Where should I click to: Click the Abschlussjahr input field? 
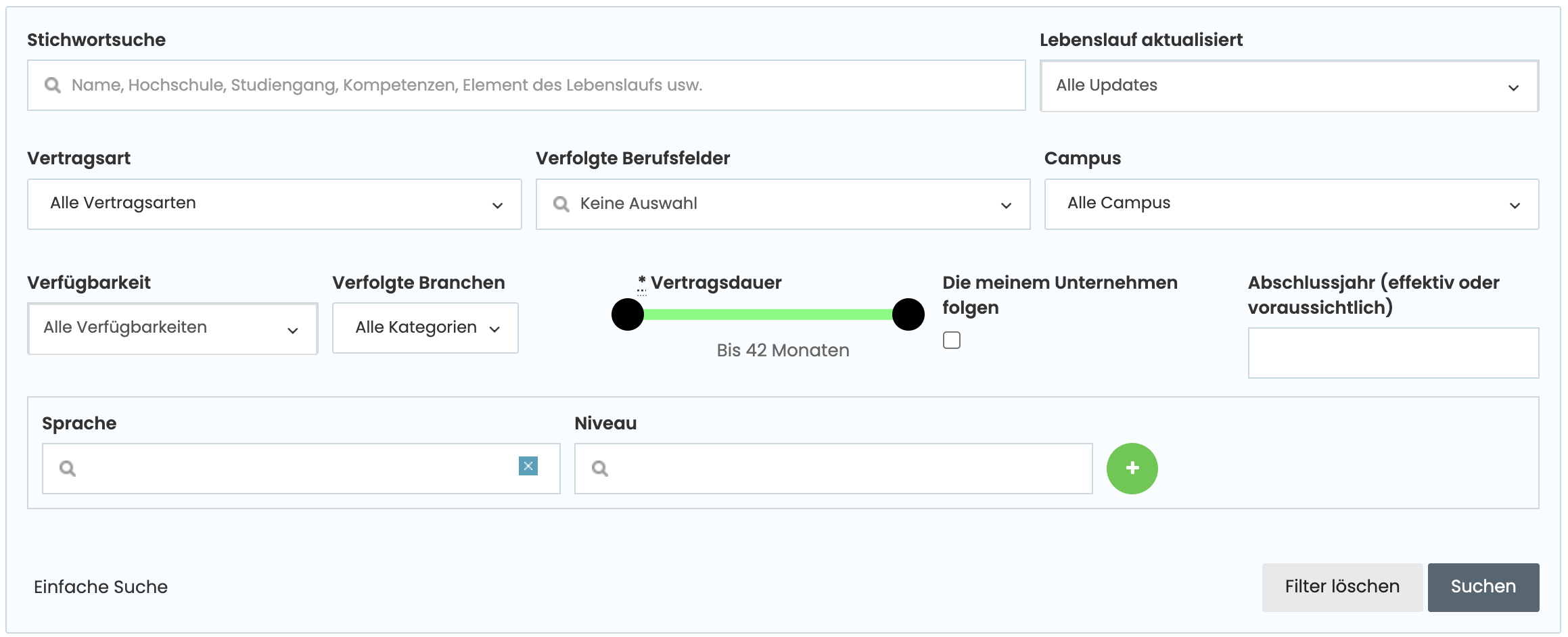(1393, 352)
